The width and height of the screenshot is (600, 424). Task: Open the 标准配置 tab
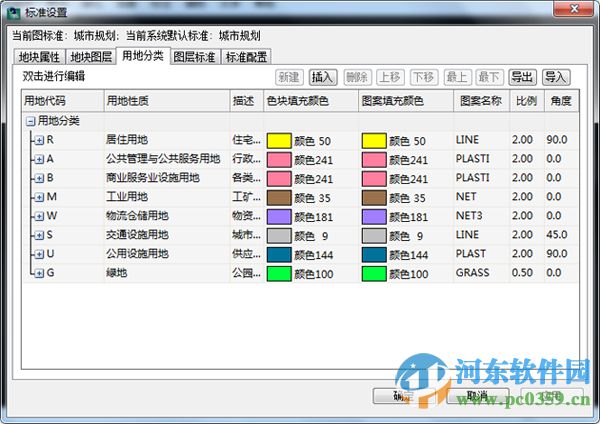pyautogui.click(x=246, y=57)
